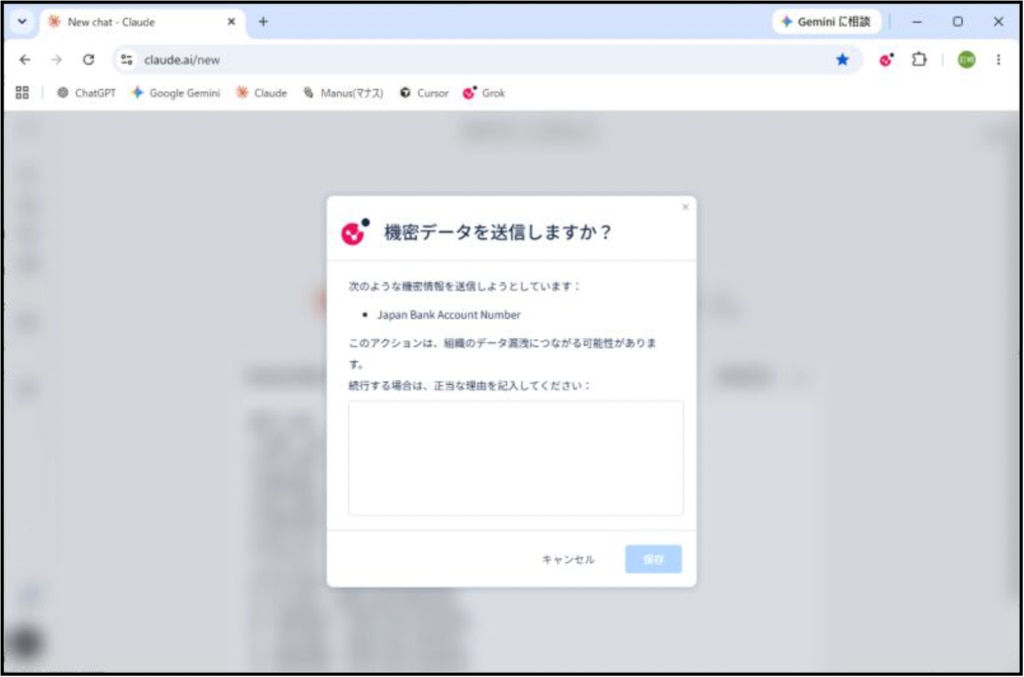Open the pink extension icon in toolbar
Viewport: 1024px width, 677px height.
point(886,60)
